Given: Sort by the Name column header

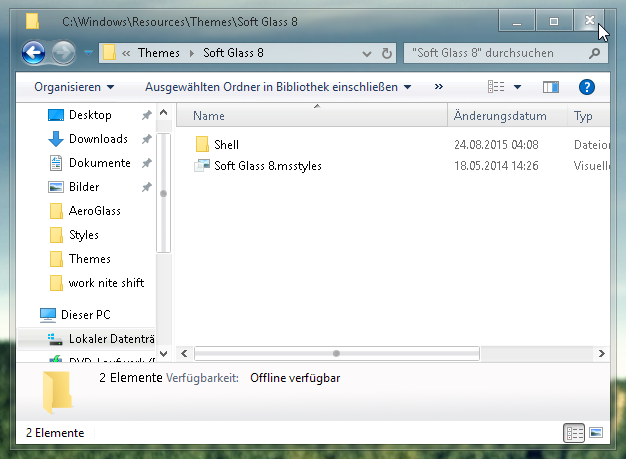Looking at the screenshot, I should click(x=209, y=116).
